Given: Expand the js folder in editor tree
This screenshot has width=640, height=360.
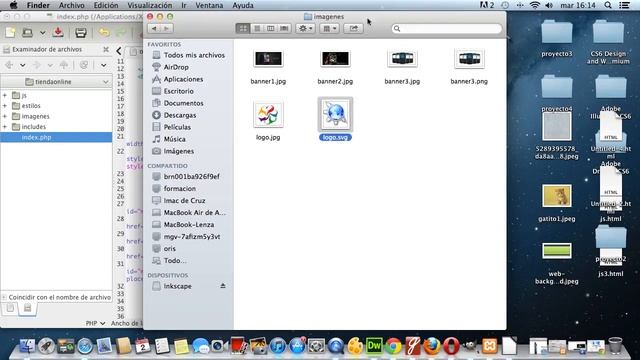Looking at the screenshot, I should [5, 95].
